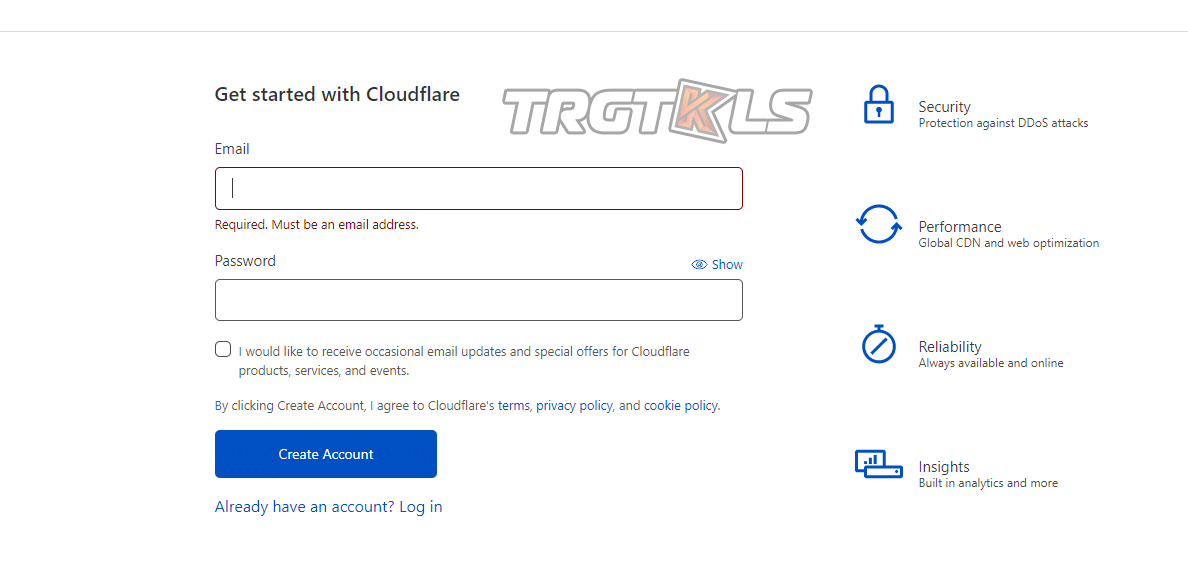Viewport: 1188px width, 578px height.
Task: Click the Create Account button
Action: tap(326, 454)
